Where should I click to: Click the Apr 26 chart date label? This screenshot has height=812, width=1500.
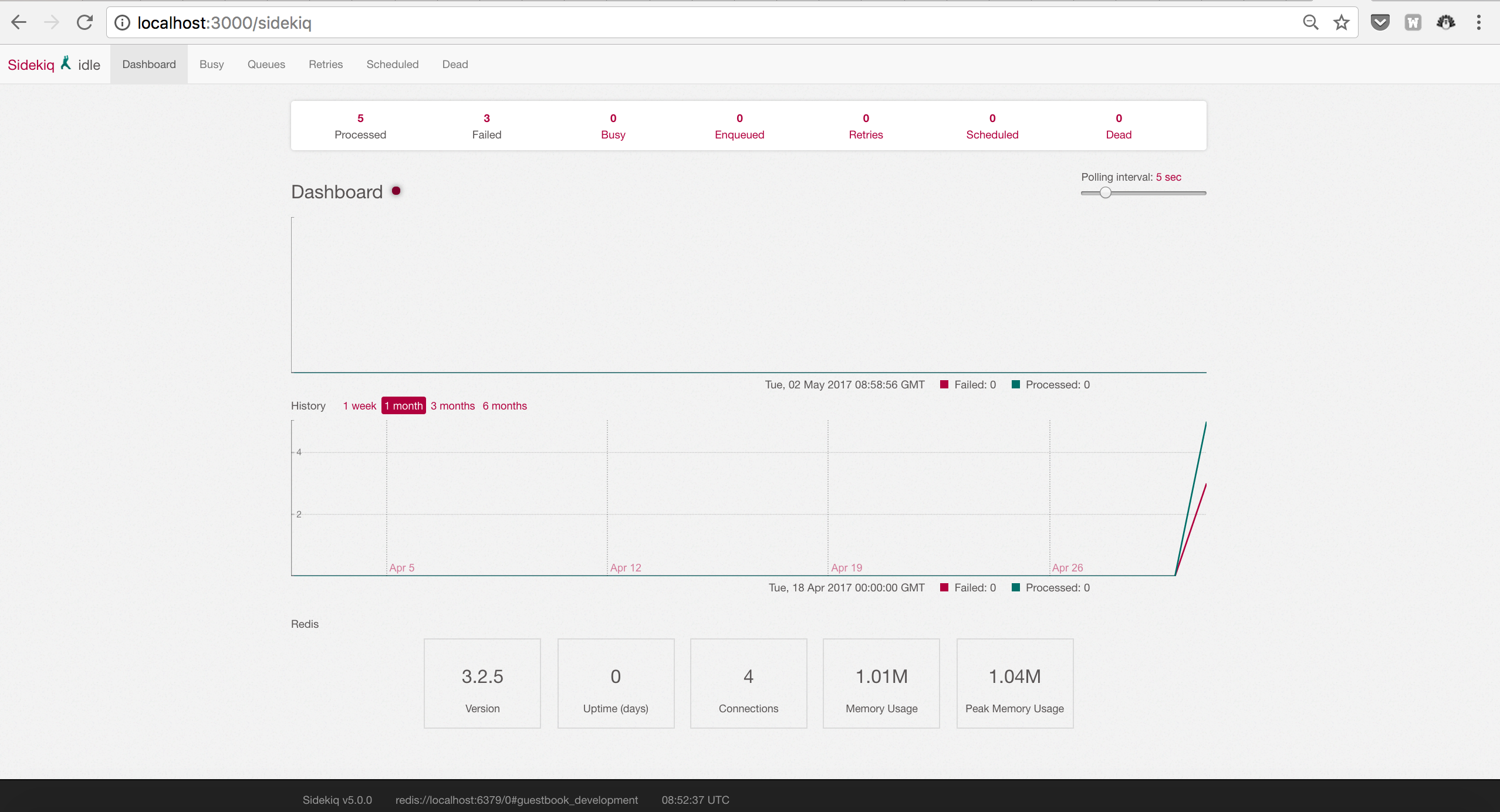tap(1067, 568)
